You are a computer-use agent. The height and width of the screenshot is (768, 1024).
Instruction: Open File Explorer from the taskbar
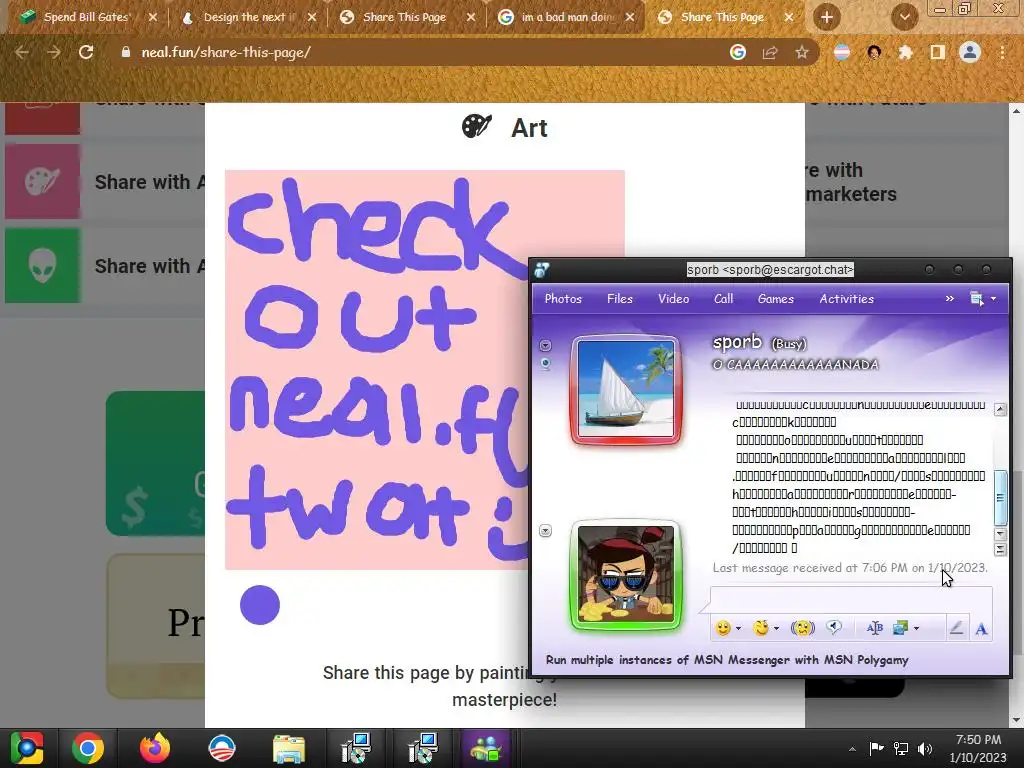click(288, 748)
